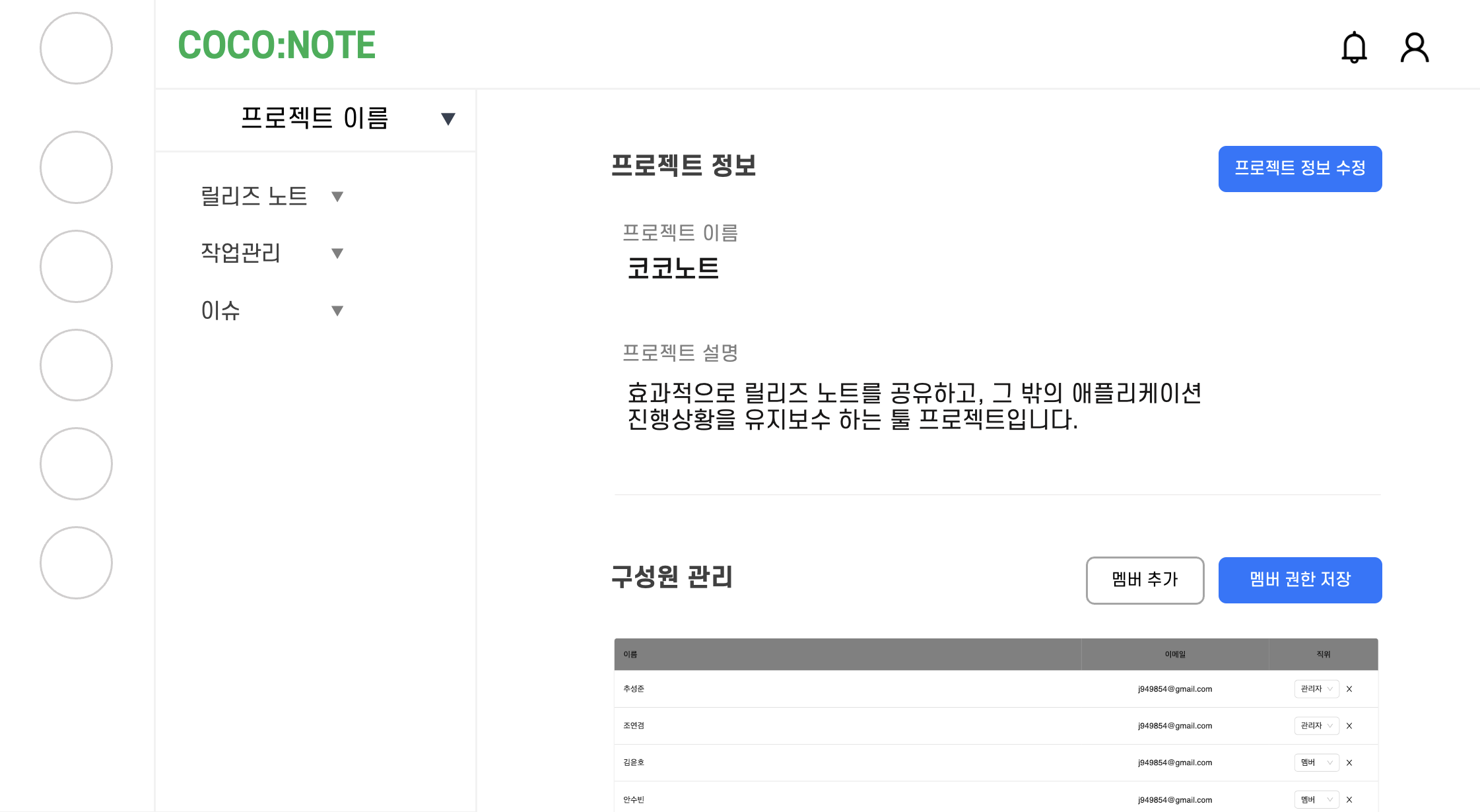Change 김윤호's role using the 멤버 dropdown
The image size is (1480, 812).
tap(1316, 762)
